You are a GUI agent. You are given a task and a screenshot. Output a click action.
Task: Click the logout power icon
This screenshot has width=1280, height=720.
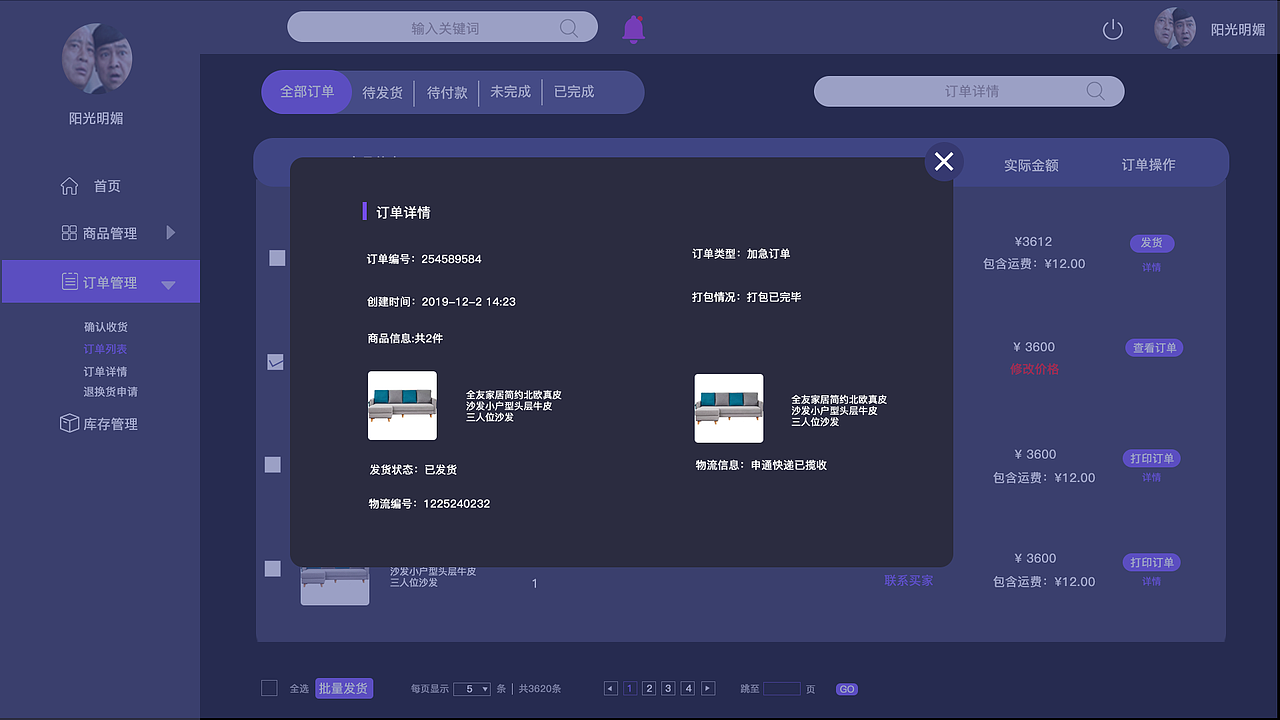pyautogui.click(x=1112, y=29)
